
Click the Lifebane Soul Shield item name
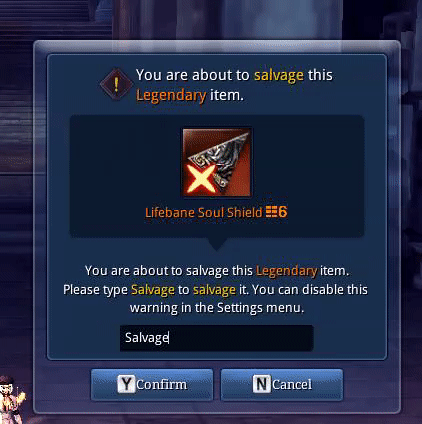point(204,212)
